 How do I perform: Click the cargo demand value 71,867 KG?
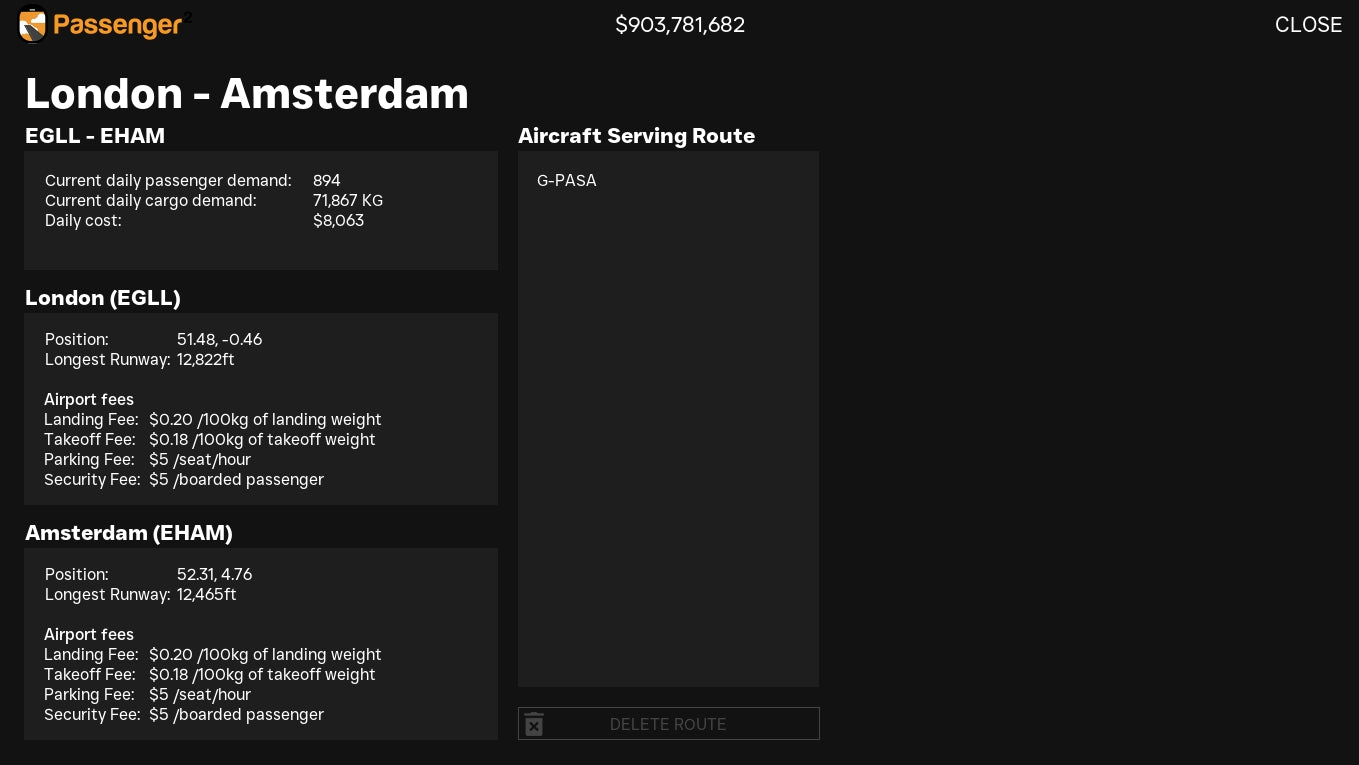tap(348, 201)
